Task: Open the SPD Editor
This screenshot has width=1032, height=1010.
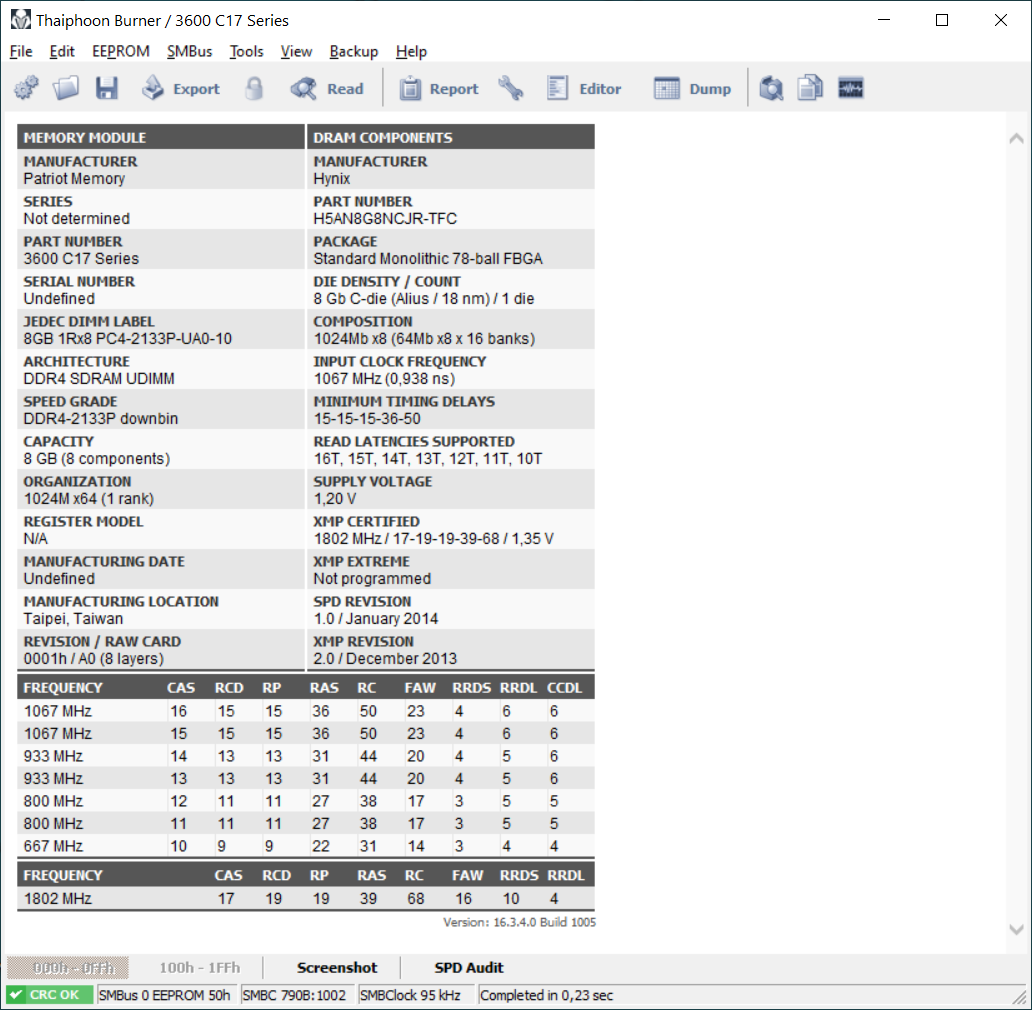Action: (x=584, y=88)
